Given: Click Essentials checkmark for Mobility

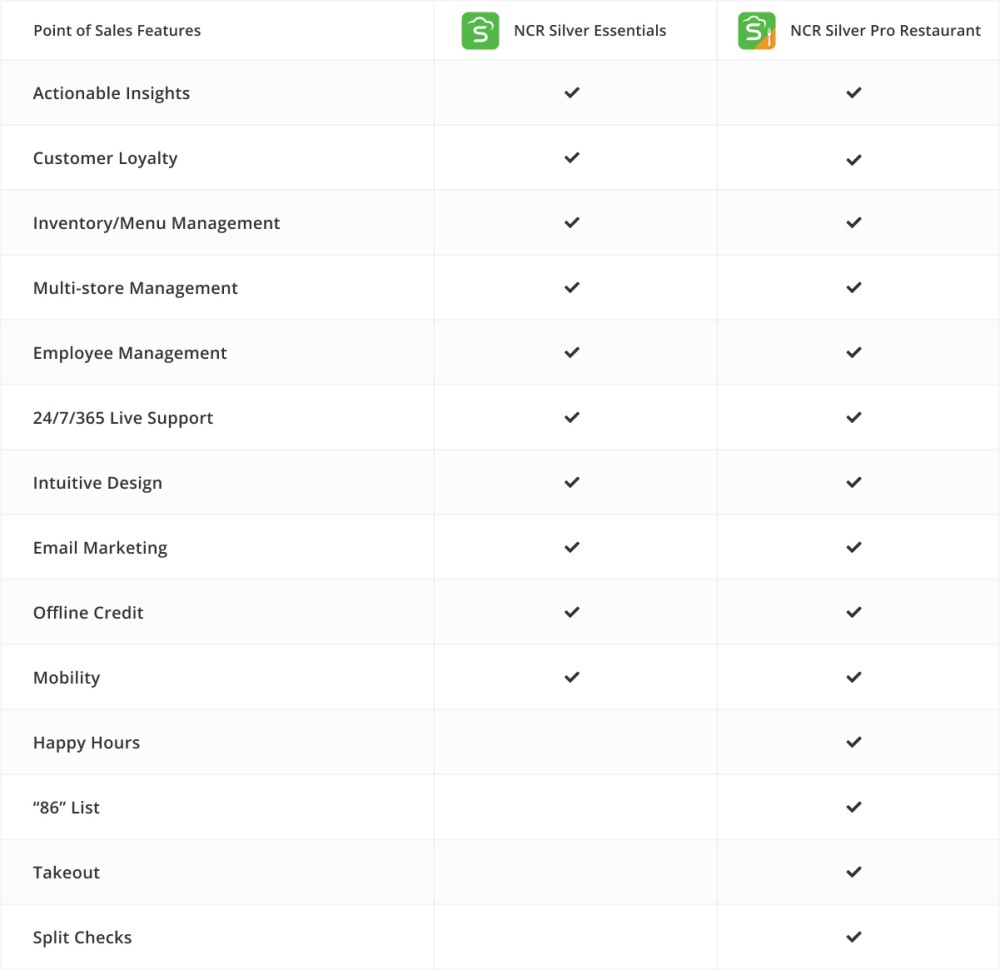Looking at the screenshot, I should click(x=572, y=677).
